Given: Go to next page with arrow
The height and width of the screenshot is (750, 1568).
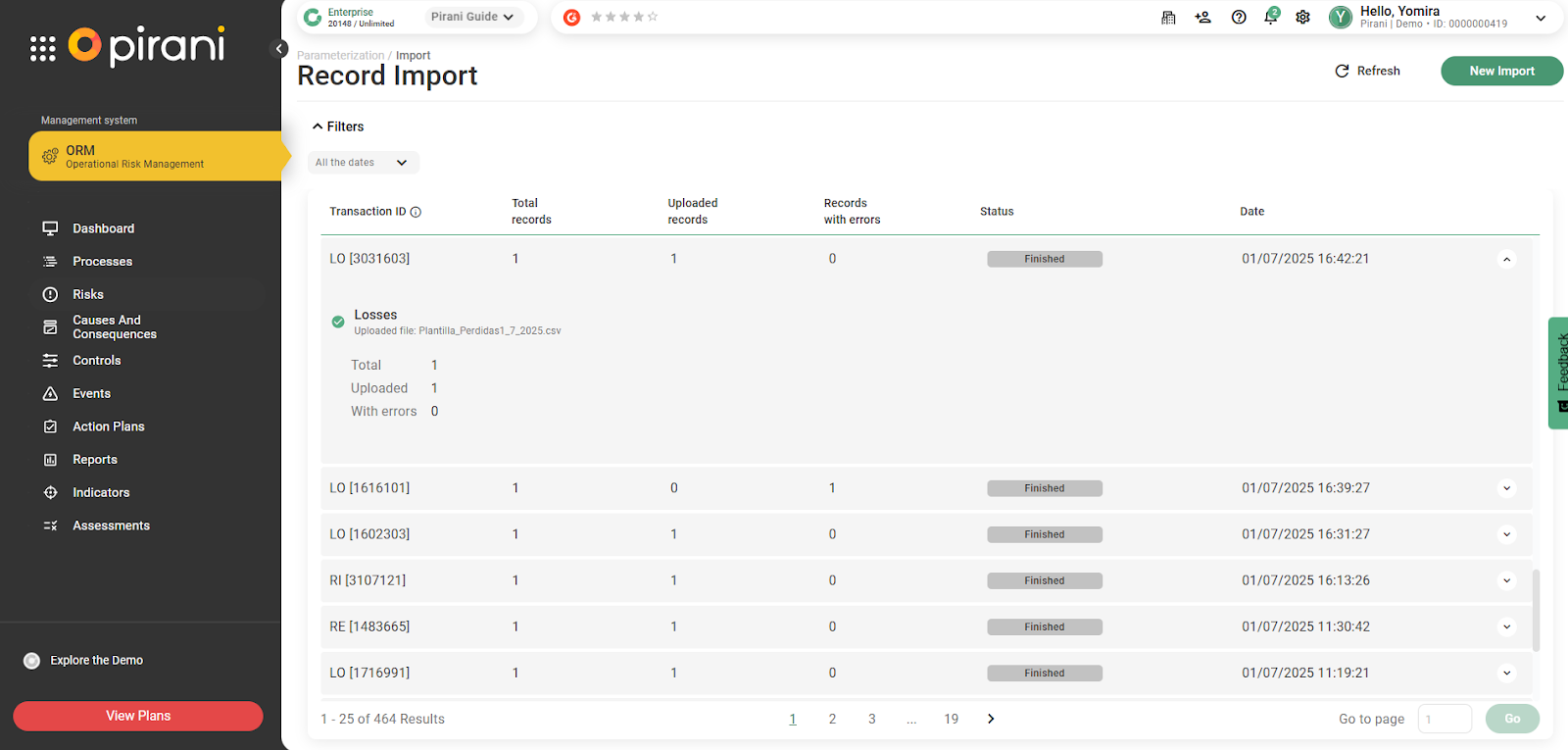Looking at the screenshot, I should [991, 719].
